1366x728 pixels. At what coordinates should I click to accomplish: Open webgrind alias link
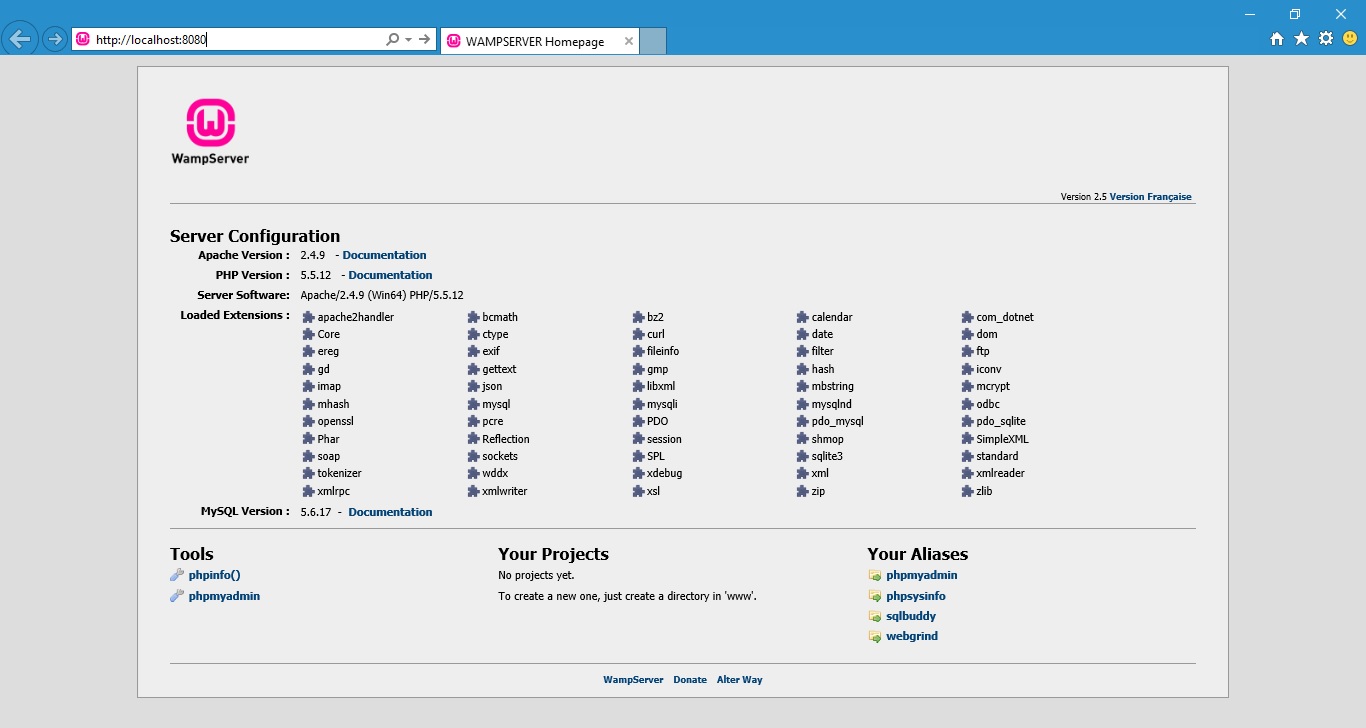[912, 636]
